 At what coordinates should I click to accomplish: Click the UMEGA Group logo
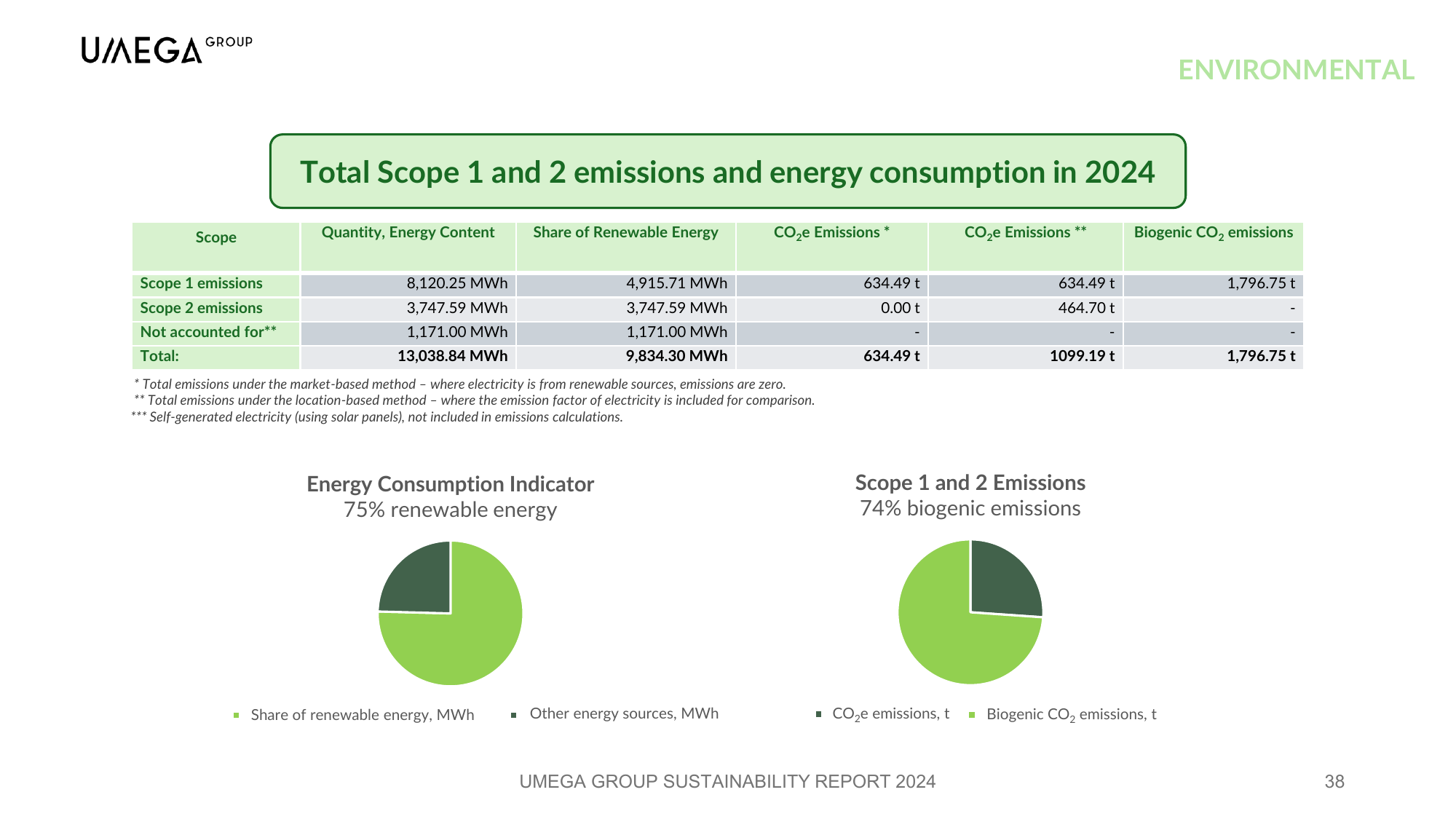pos(167,50)
